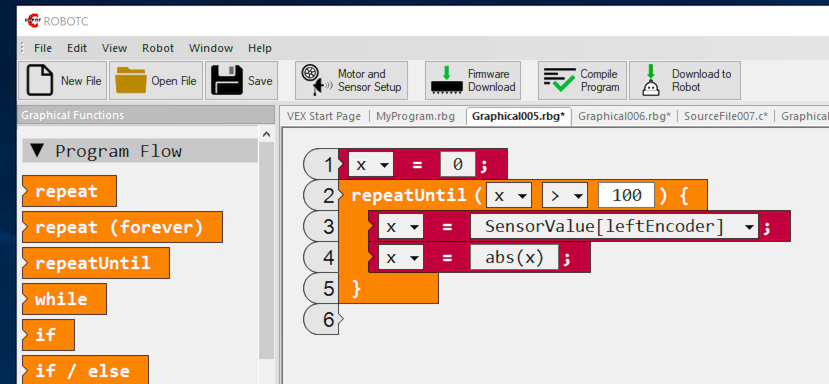Click Download to Robot button
This screenshot has height=384, width=829.
coord(685,80)
